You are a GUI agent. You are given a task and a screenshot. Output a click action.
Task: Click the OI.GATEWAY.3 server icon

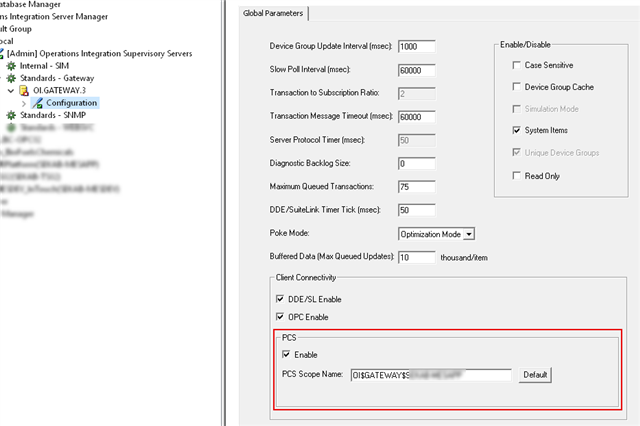(x=24, y=90)
